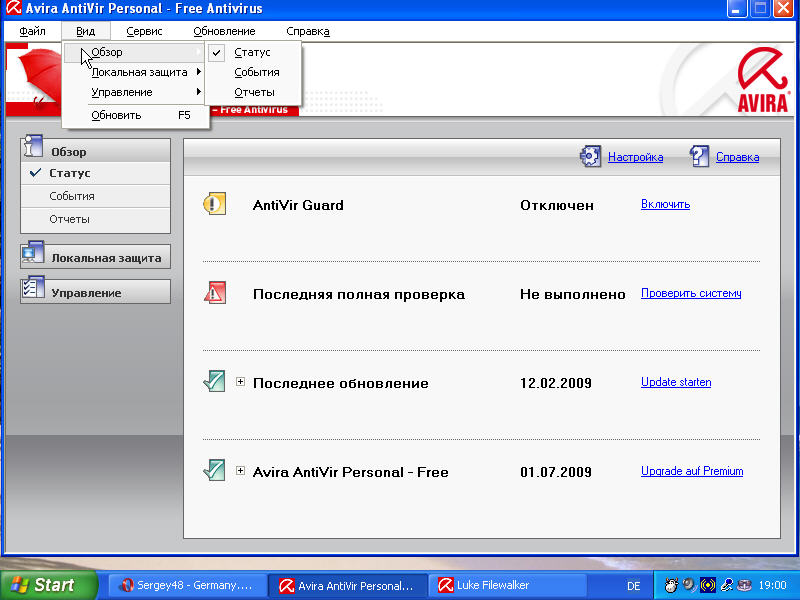Choose Отчеты in the Обзор submenu
The image size is (800, 600).
pos(253,92)
